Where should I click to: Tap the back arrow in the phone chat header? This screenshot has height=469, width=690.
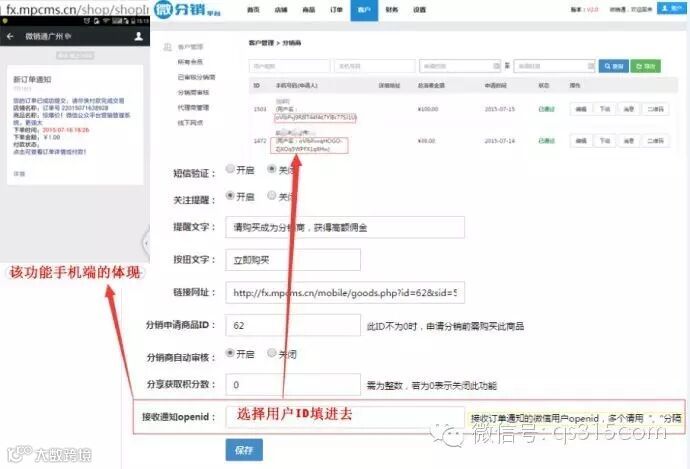10,36
